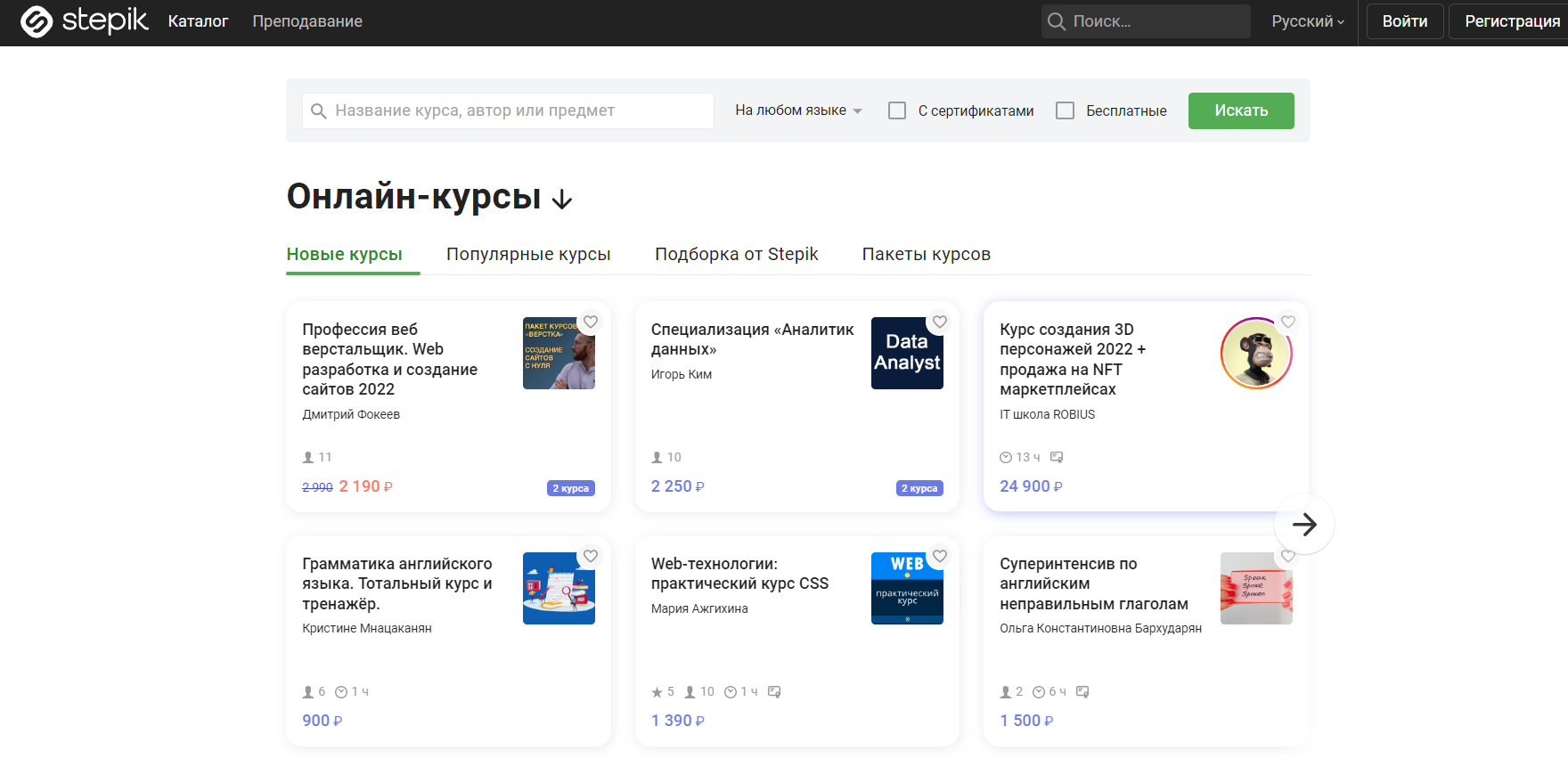Switch to 'Подборка от Stepik' tab

(736, 254)
